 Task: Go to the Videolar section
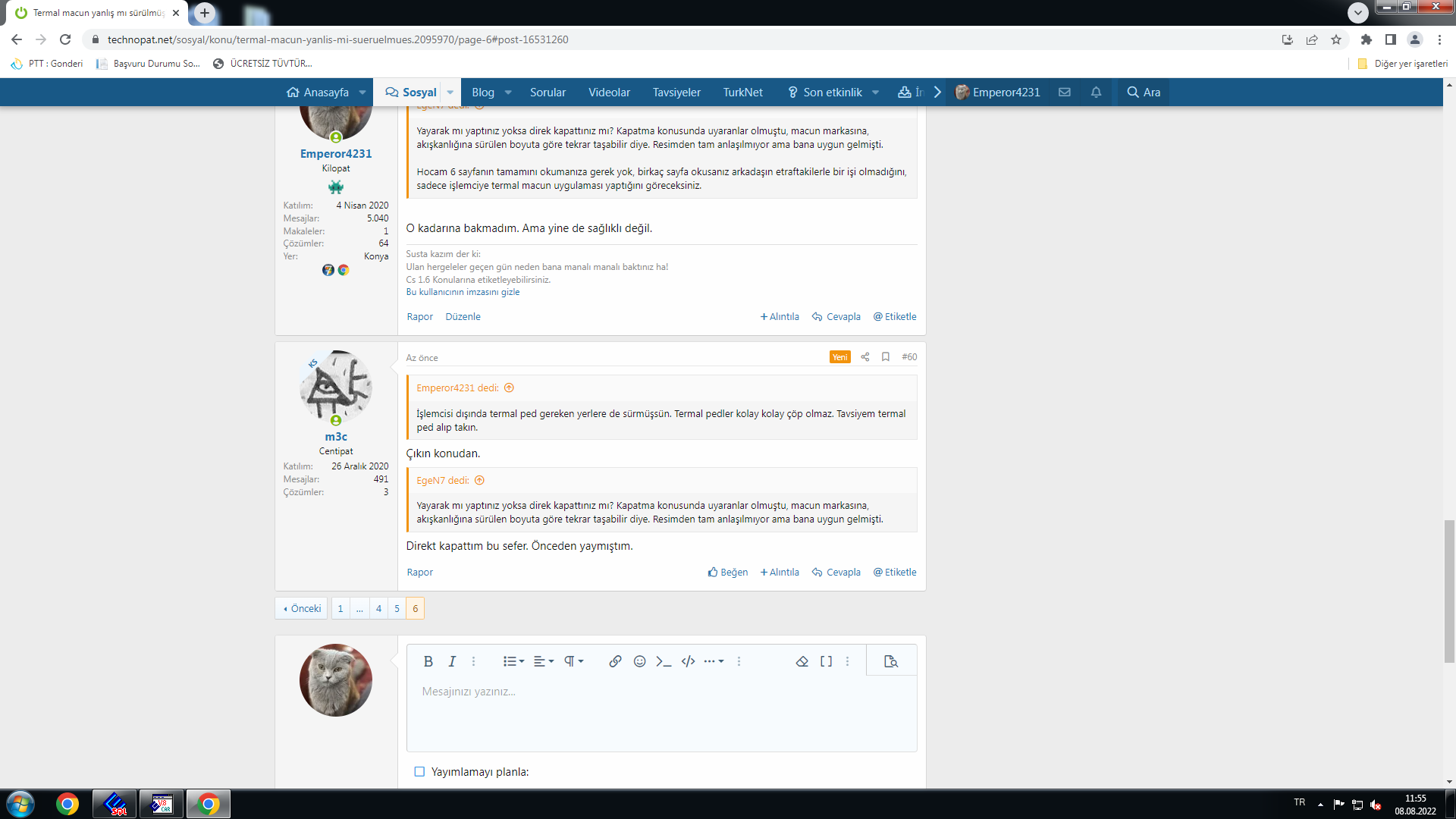(609, 93)
